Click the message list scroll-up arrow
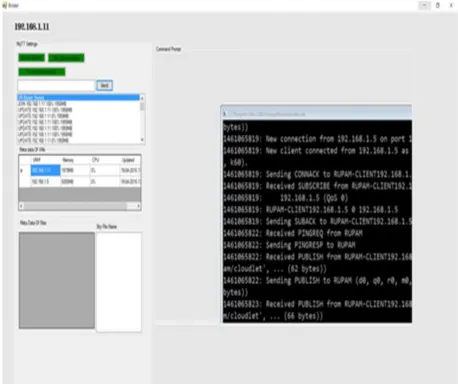 pyautogui.click(x=142, y=98)
